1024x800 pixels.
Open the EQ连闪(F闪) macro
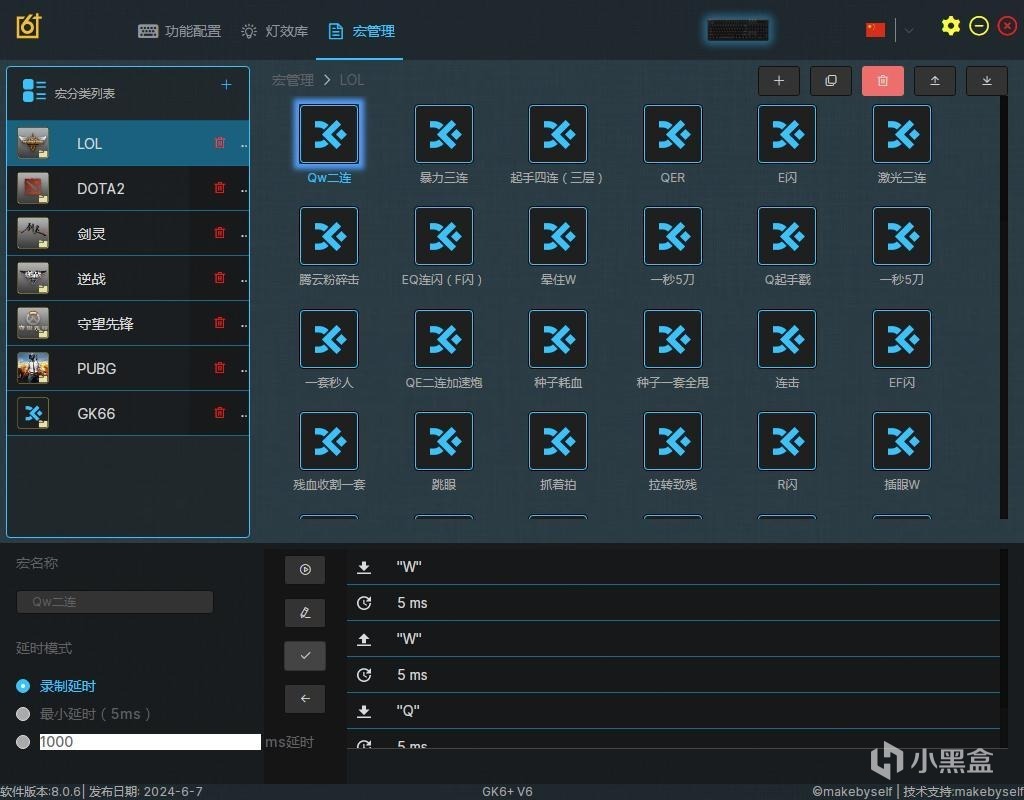443,236
